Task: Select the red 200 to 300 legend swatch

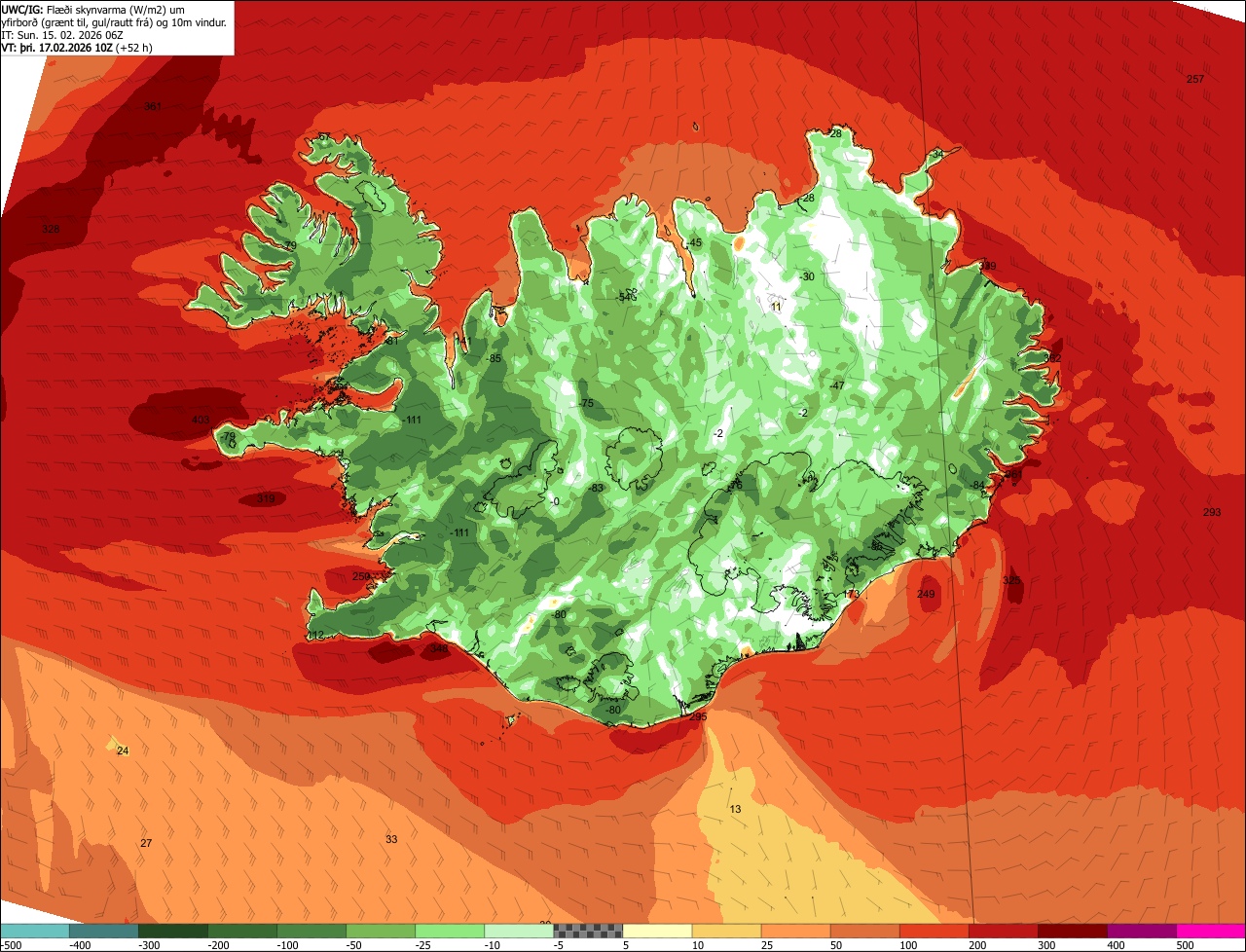Action: click(x=1002, y=931)
